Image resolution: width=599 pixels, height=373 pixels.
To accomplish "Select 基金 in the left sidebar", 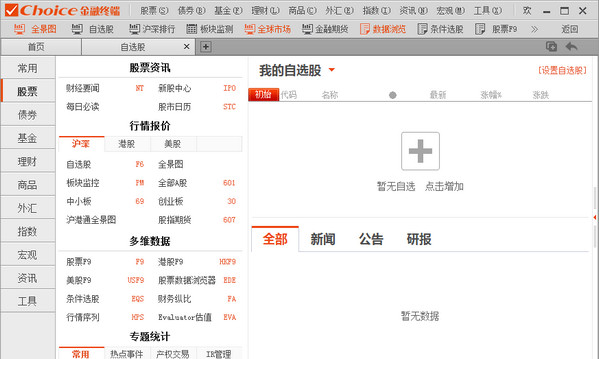I will coord(28,138).
